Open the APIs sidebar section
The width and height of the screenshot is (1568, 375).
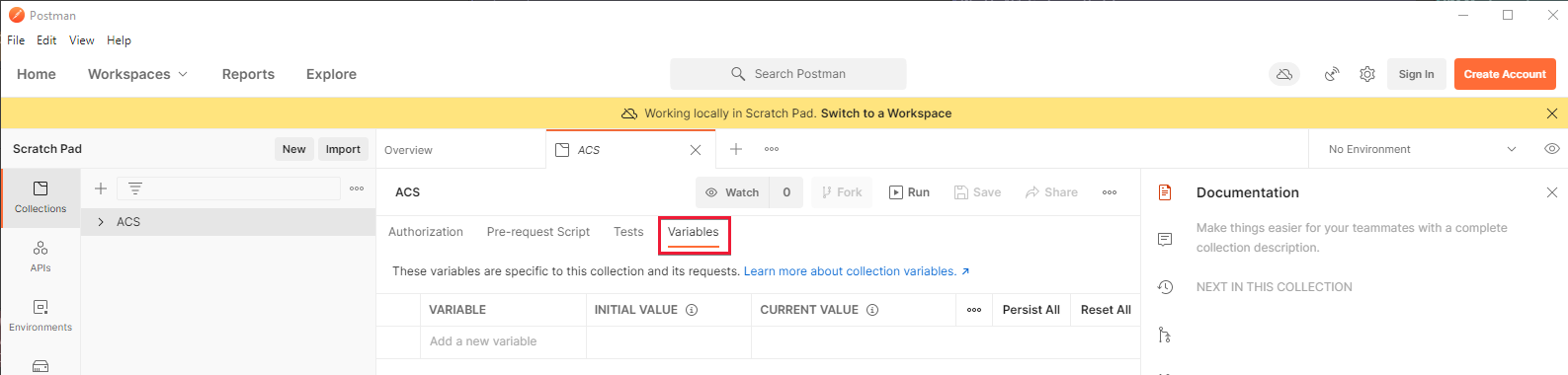click(41, 257)
